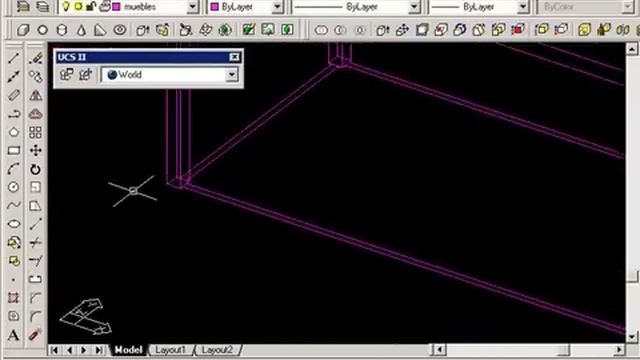This screenshot has height=360, width=640.
Task: Open the ByLayer lineweight dropdown
Action: (523, 7)
